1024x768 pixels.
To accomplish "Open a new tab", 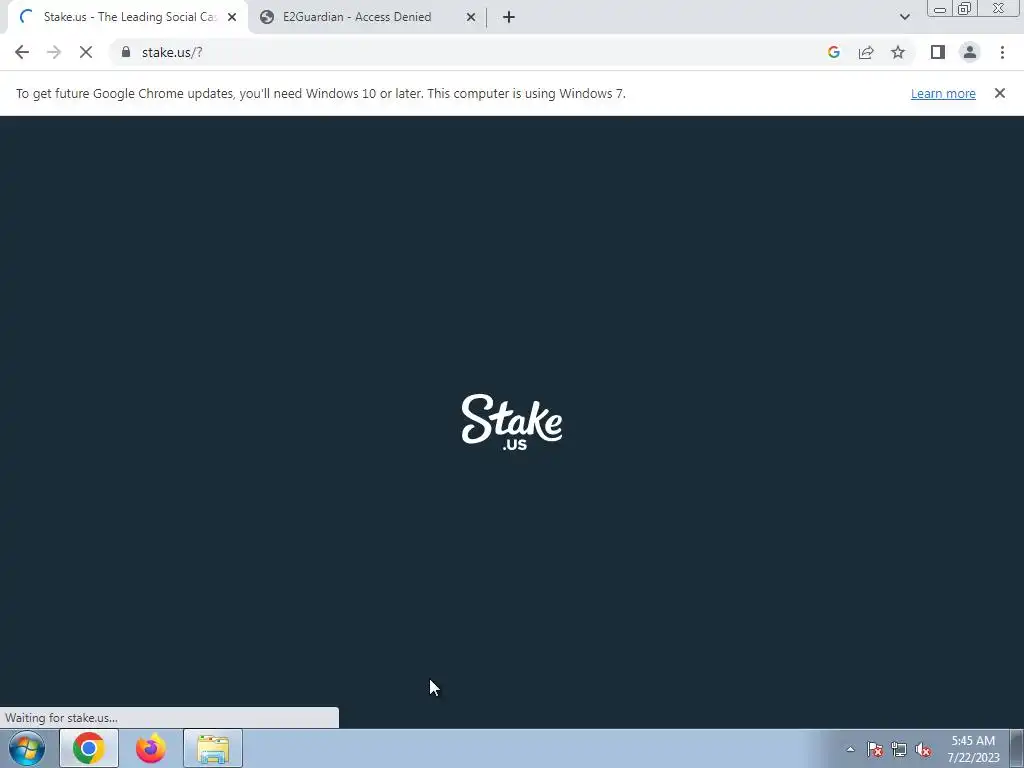I will coord(509,17).
